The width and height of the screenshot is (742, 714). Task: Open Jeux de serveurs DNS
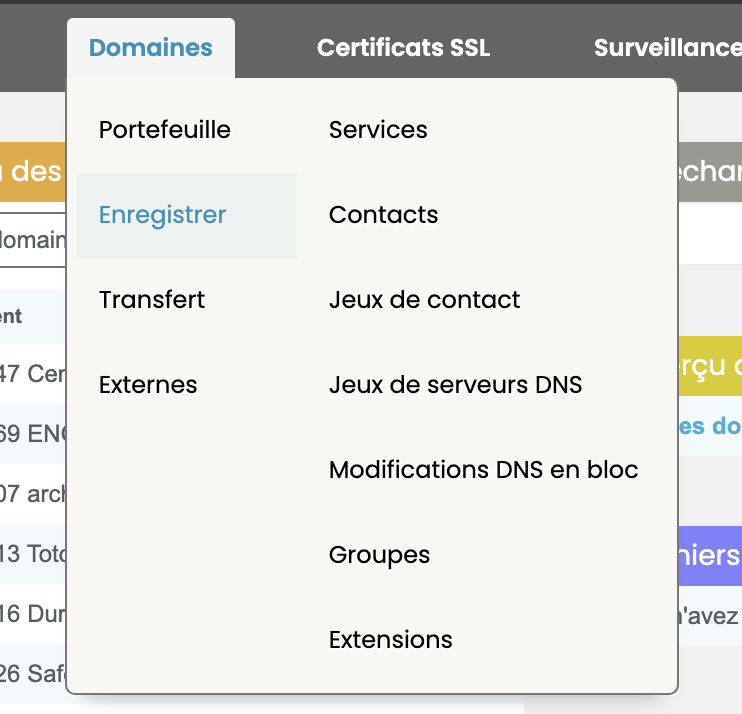455,385
